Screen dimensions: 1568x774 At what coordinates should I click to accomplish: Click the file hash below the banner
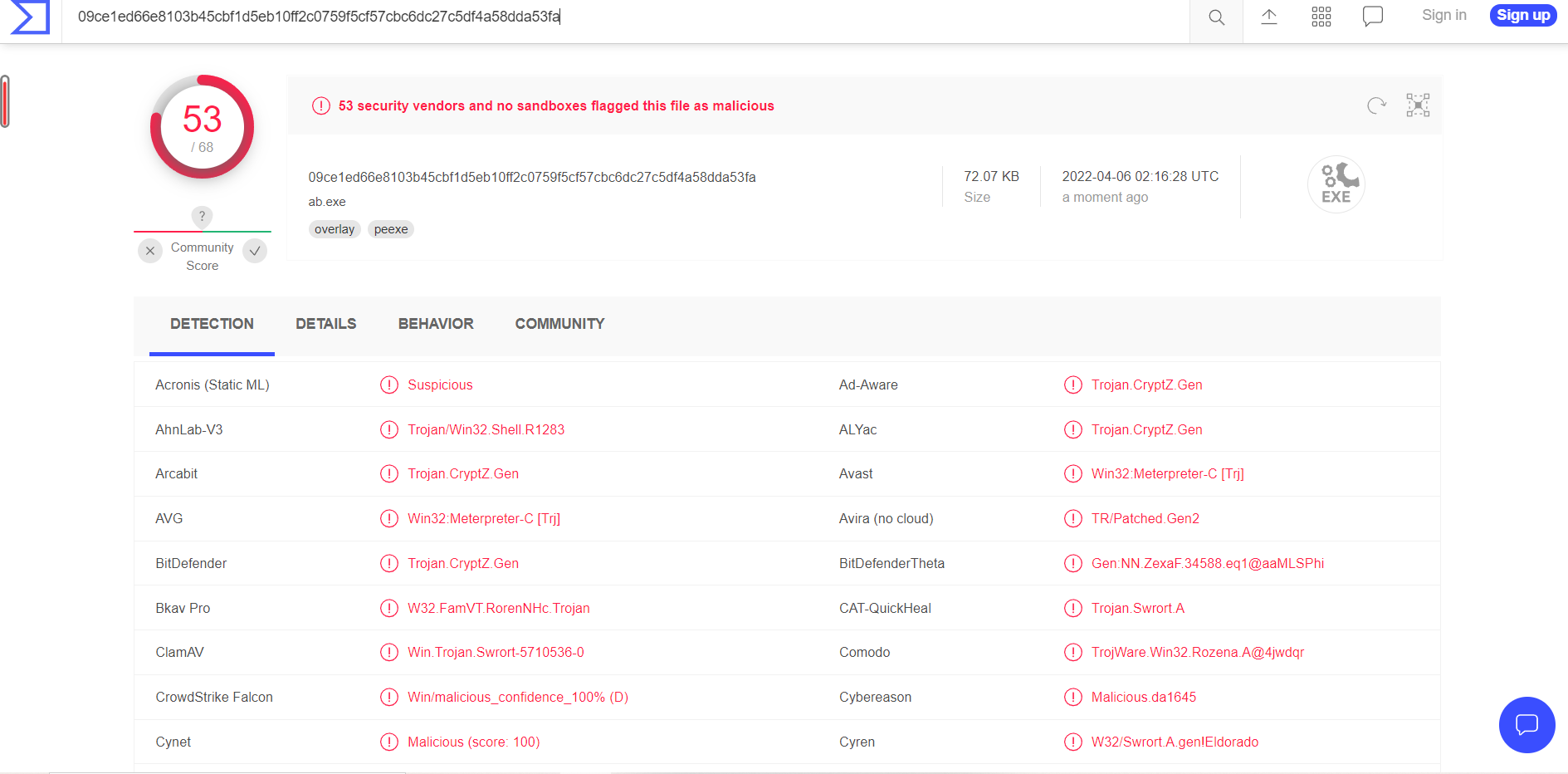coord(532,178)
